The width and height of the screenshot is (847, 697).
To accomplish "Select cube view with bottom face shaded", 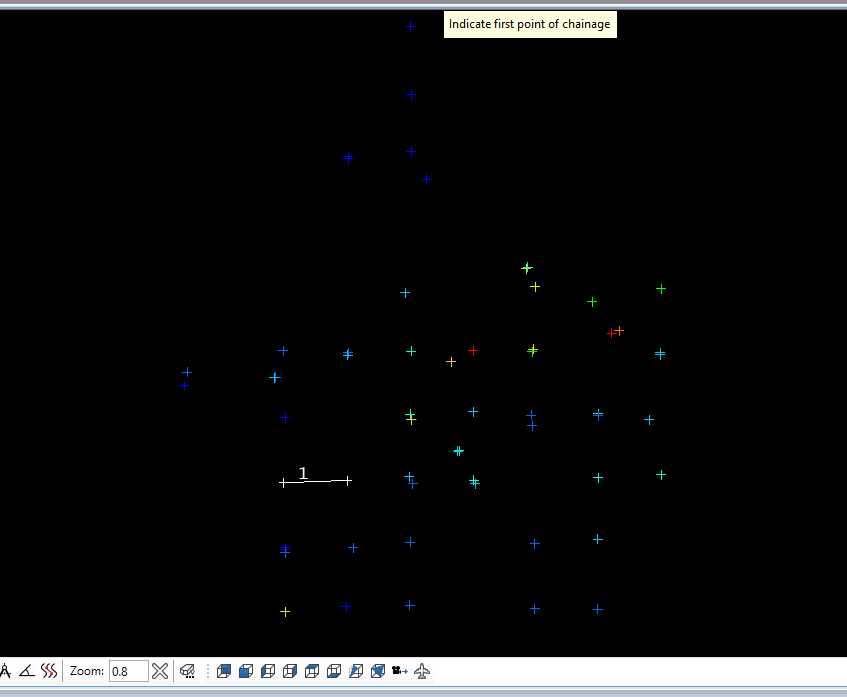I will pos(334,671).
